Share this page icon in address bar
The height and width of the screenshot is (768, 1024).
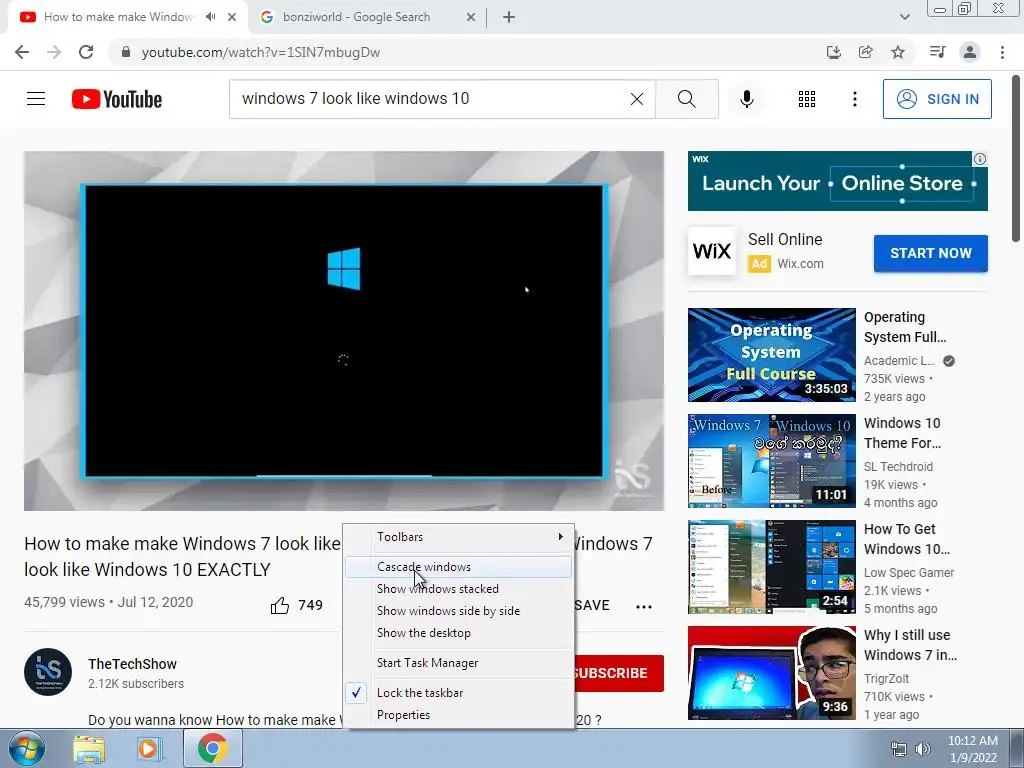pyautogui.click(x=865, y=52)
